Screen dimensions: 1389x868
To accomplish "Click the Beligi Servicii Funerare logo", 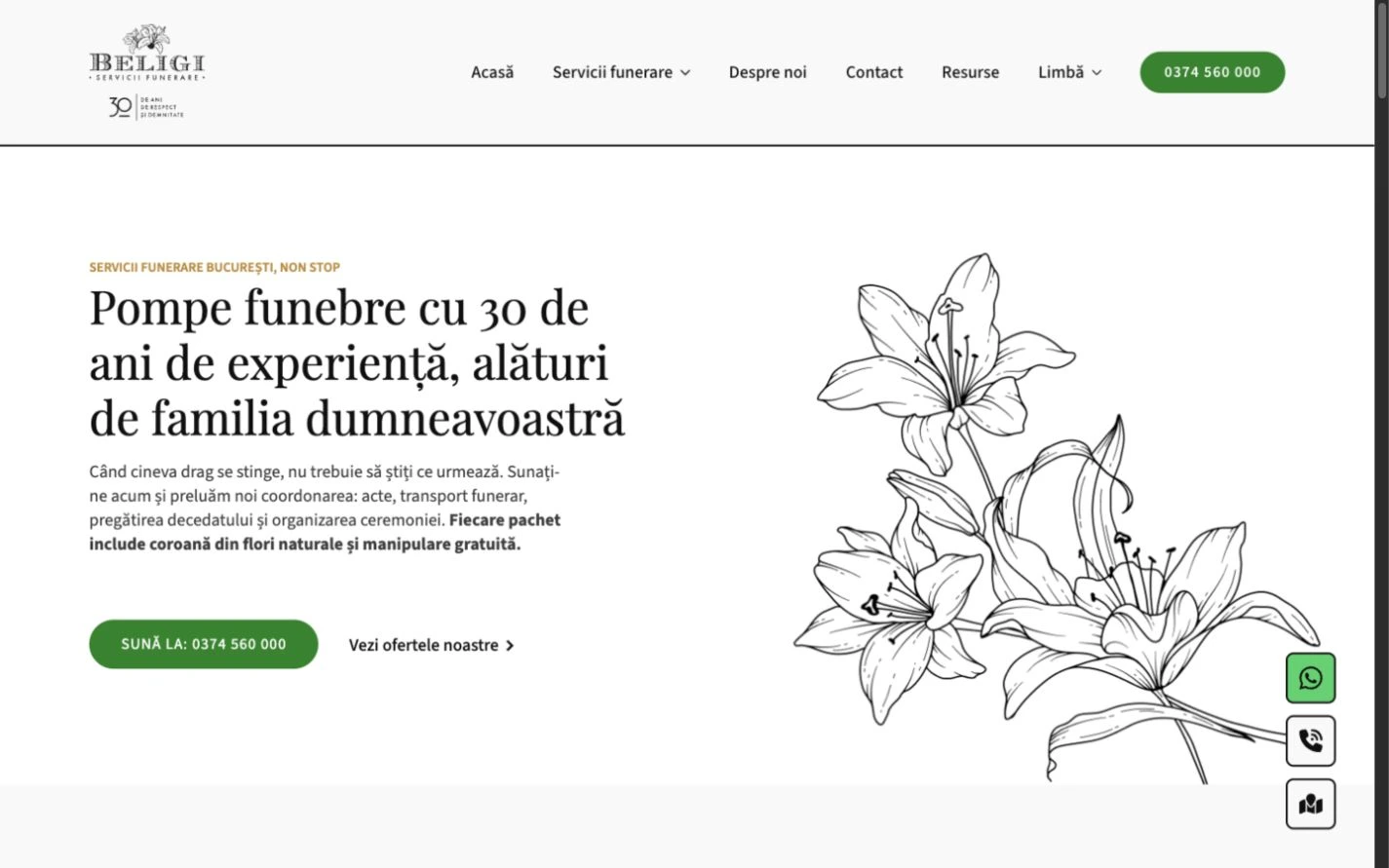I will coord(147,71).
